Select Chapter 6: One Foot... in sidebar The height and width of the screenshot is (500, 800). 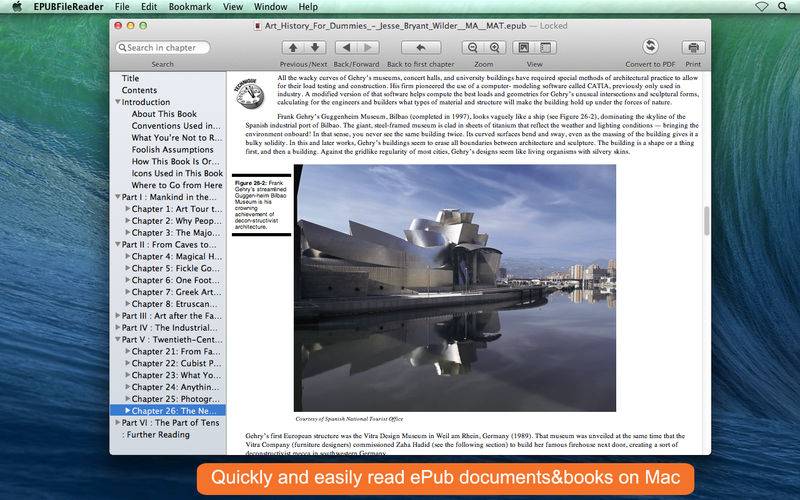[176, 280]
